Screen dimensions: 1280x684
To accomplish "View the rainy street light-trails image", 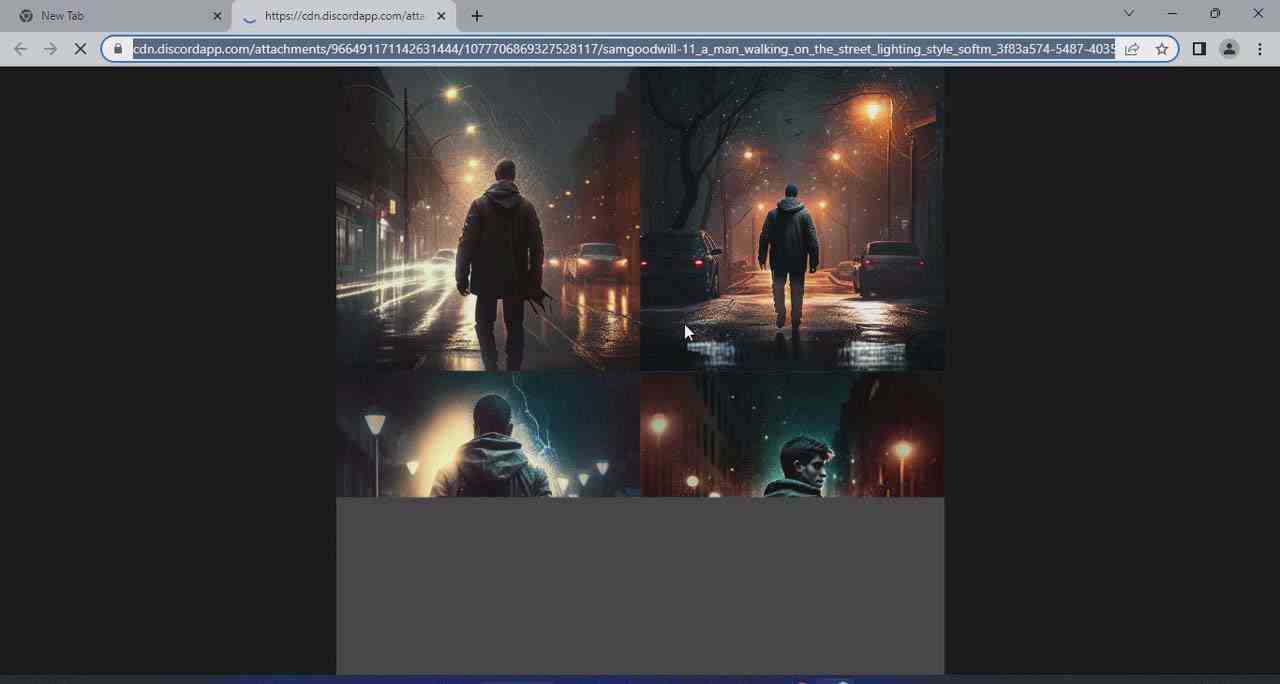I will click(x=487, y=220).
